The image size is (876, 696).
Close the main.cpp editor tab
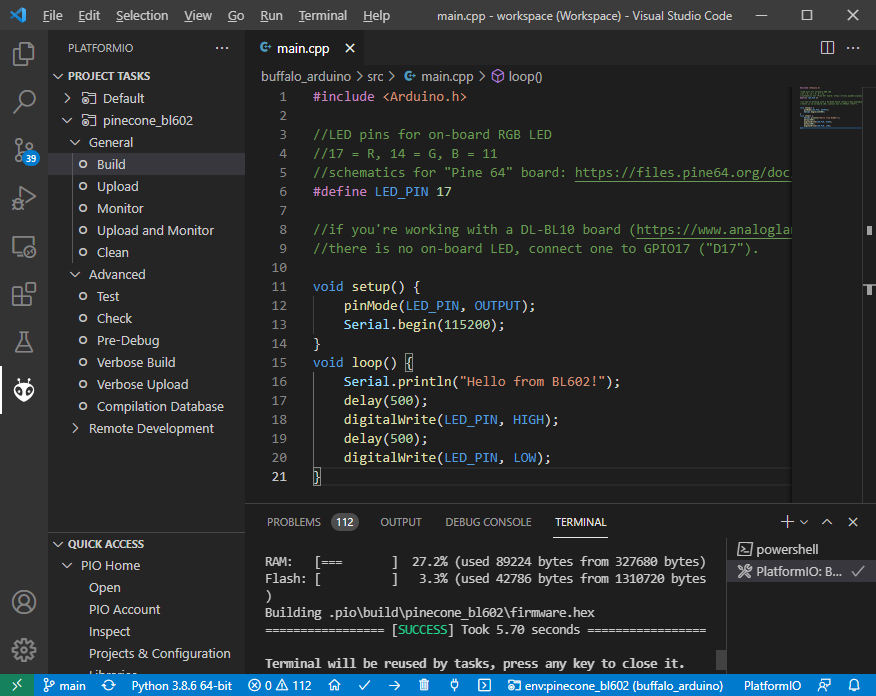pyautogui.click(x=350, y=49)
